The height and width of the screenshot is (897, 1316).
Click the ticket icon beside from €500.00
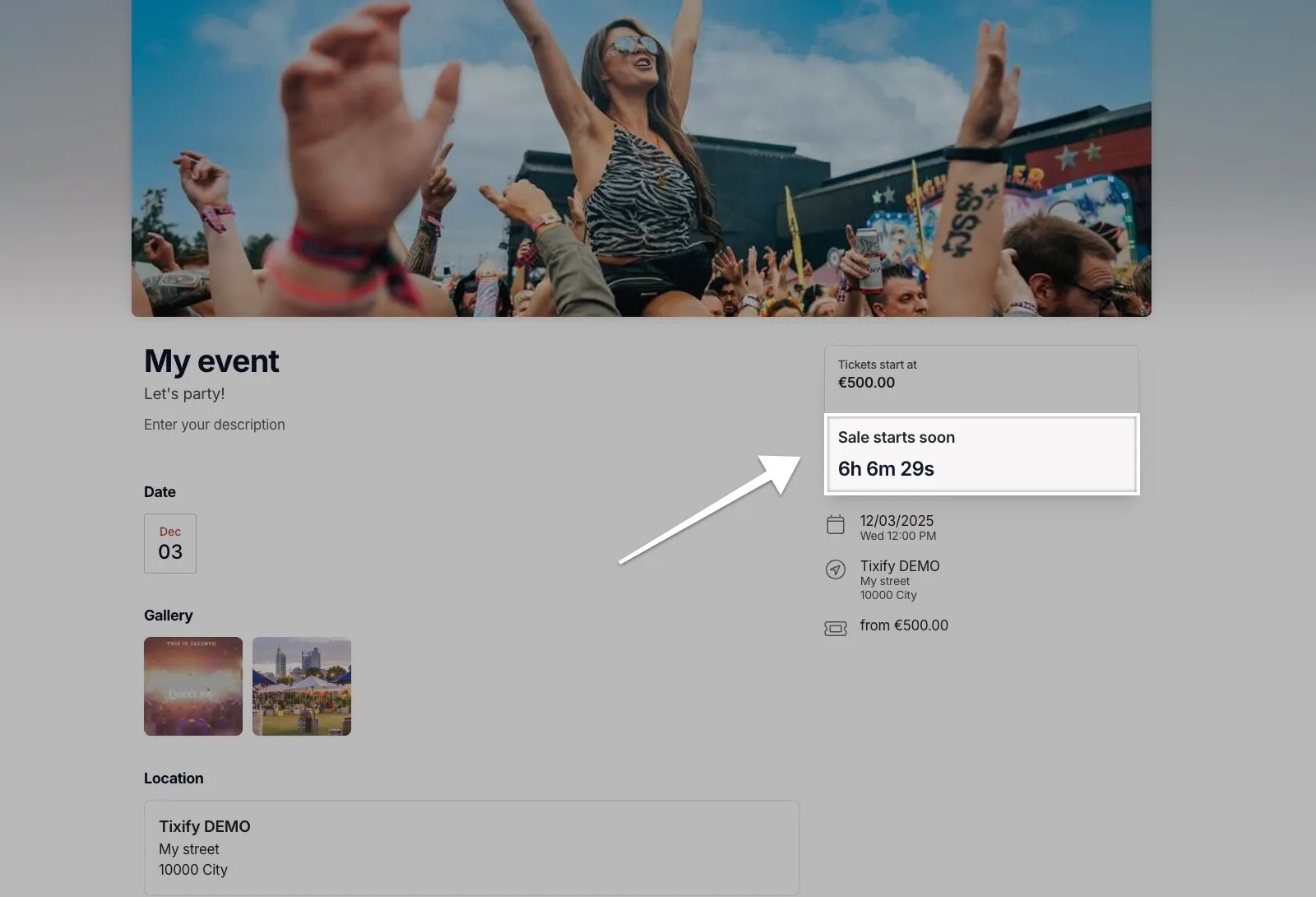point(835,629)
